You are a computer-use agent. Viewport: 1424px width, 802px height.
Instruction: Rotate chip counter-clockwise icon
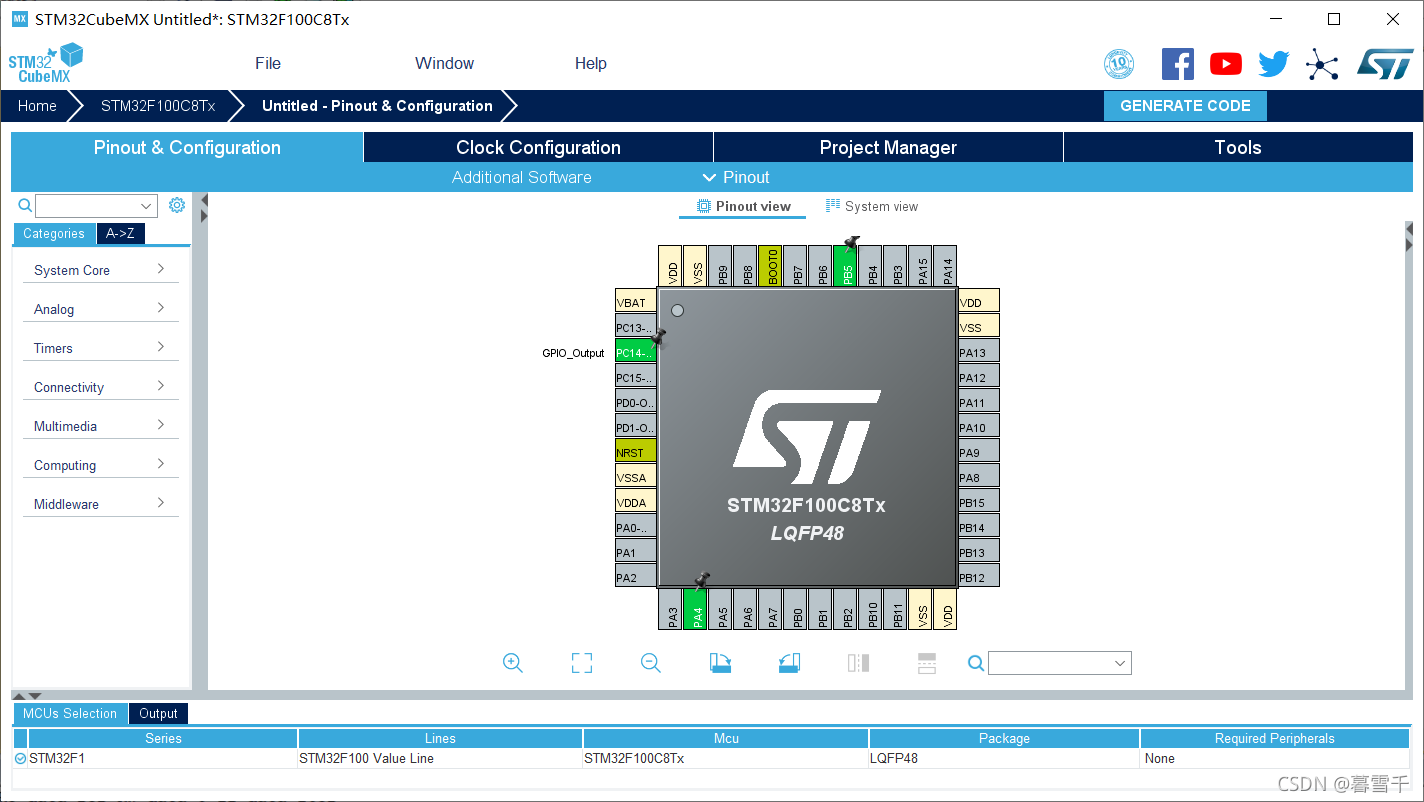[x=789, y=663]
